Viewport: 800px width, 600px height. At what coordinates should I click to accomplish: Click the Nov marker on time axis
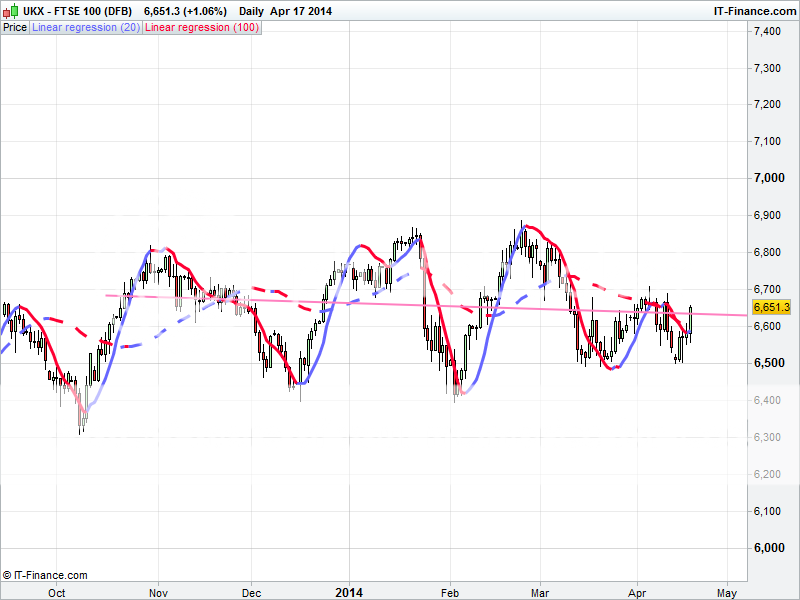click(x=158, y=592)
